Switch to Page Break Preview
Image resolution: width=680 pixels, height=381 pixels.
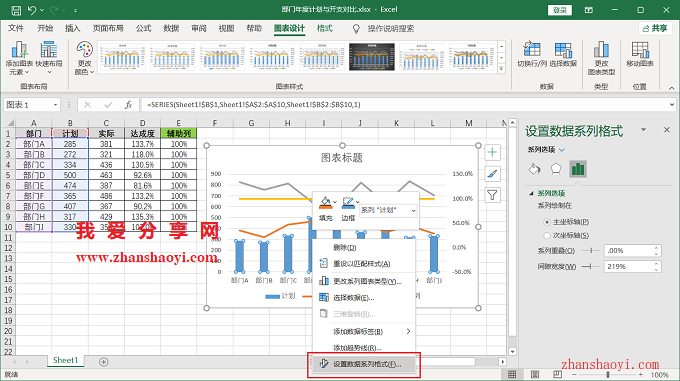pos(557,374)
